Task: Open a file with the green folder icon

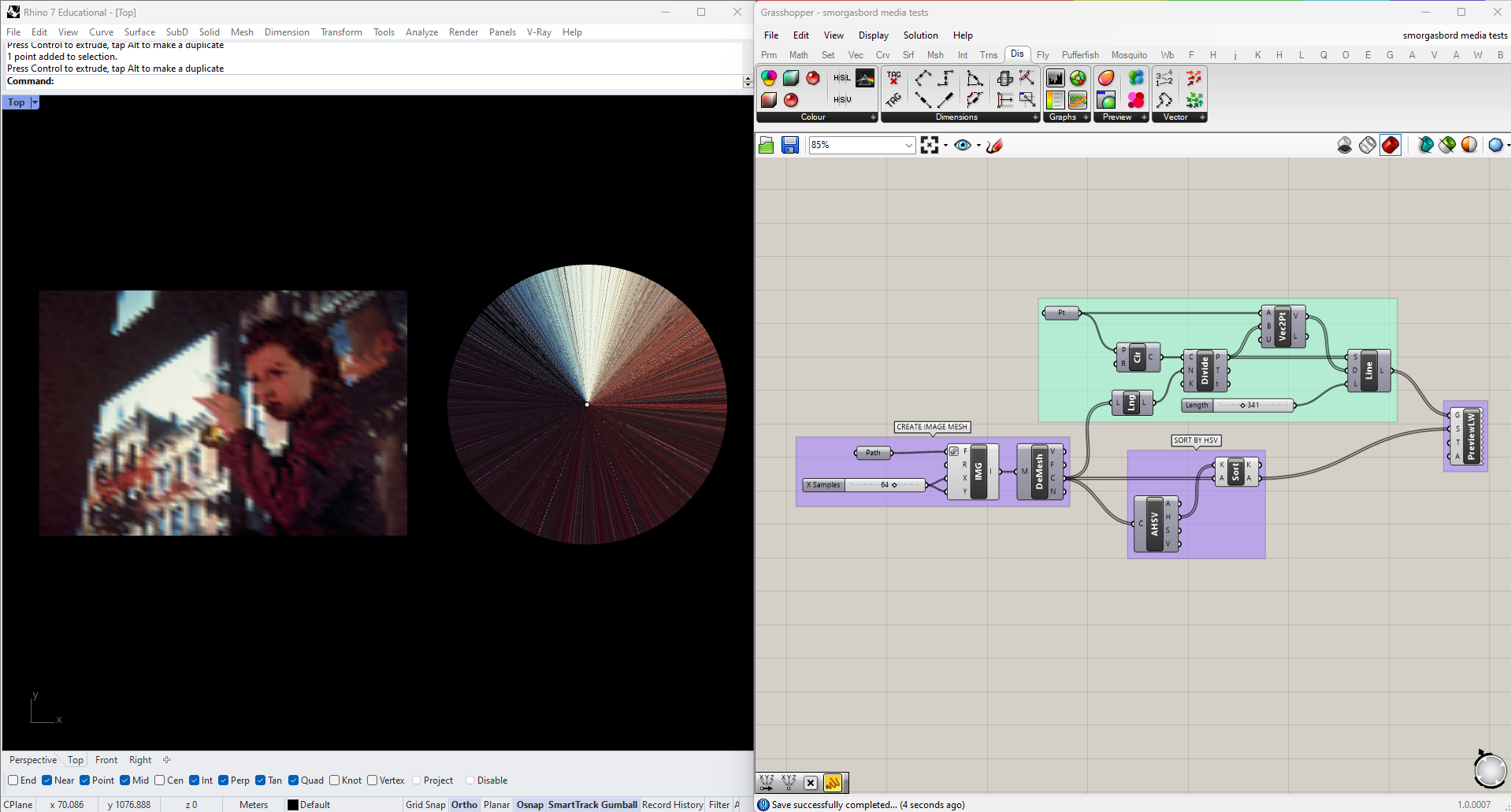Action: click(x=766, y=145)
